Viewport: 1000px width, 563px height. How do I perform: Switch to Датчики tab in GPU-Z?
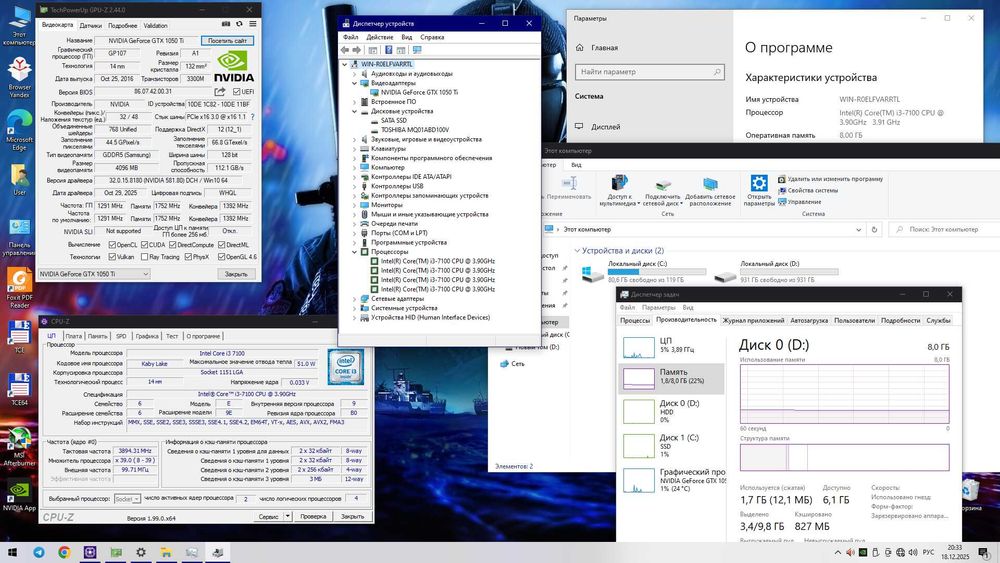tap(91, 26)
